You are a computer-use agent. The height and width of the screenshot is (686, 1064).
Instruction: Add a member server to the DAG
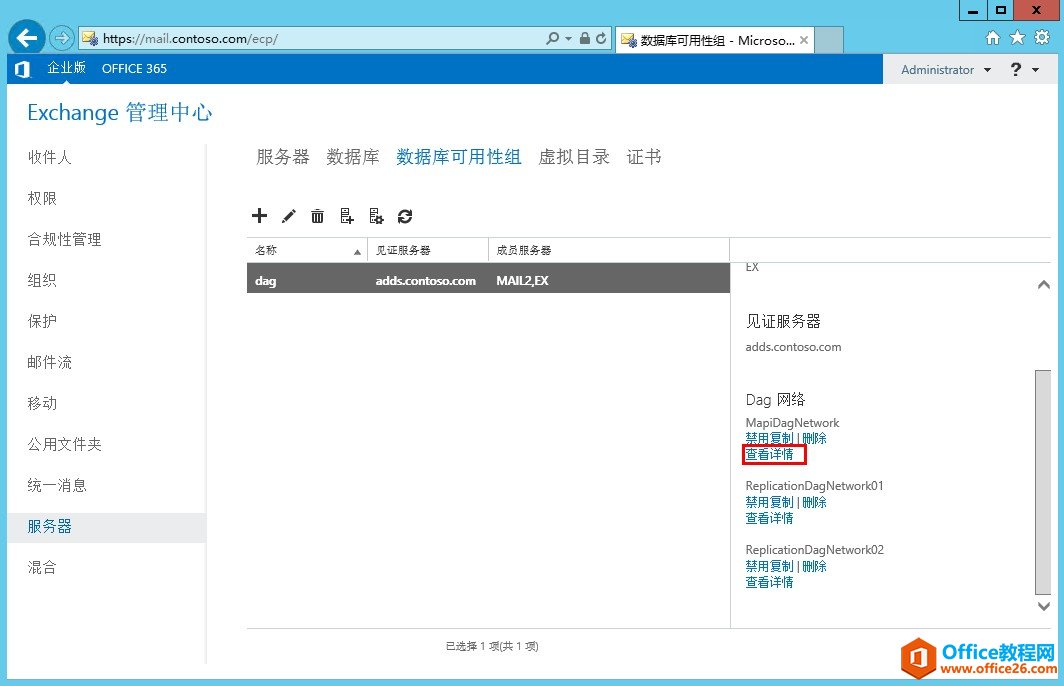(346, 215)
